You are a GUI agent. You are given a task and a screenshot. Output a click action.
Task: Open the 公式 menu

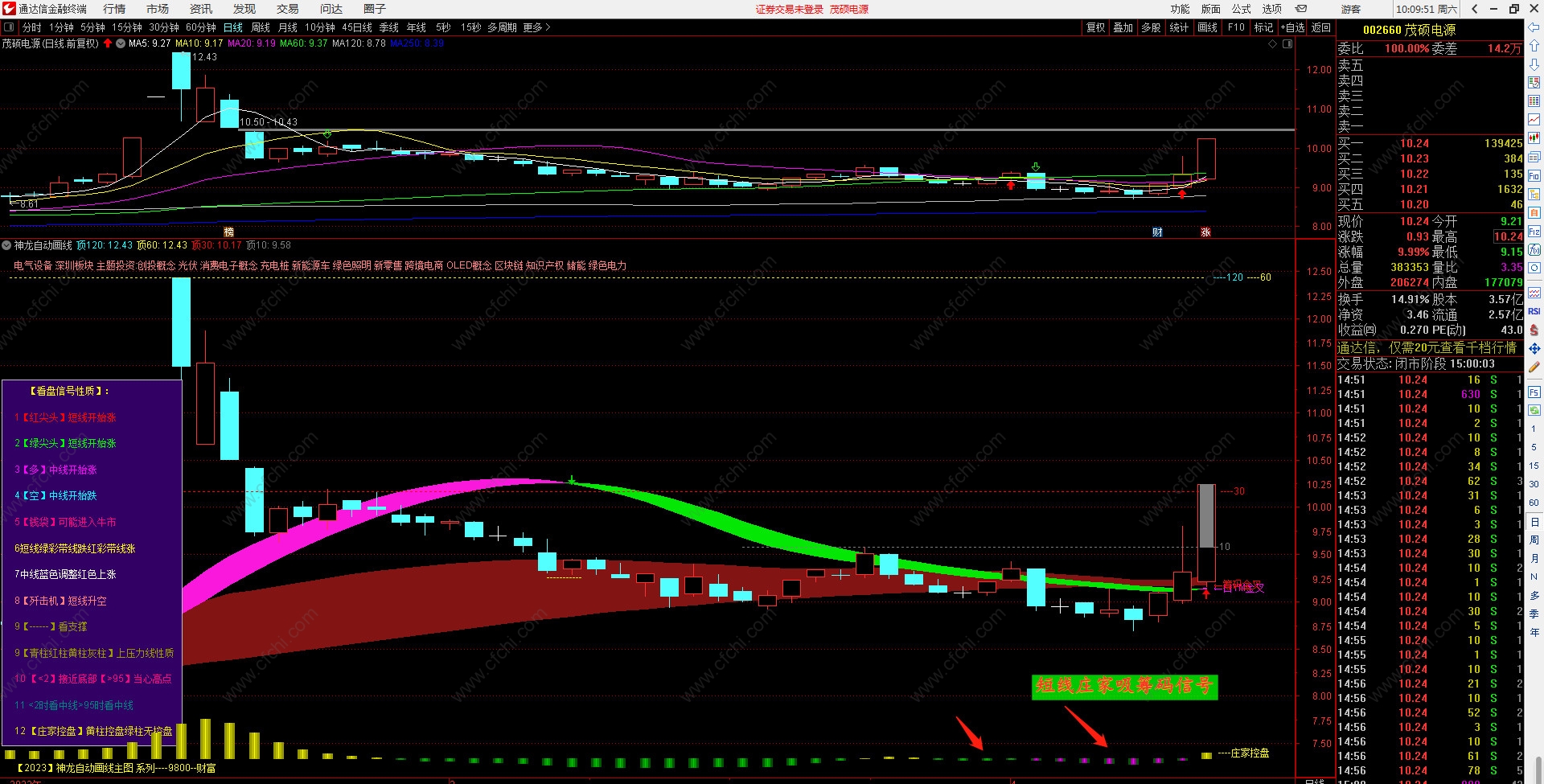point(1242,9)
